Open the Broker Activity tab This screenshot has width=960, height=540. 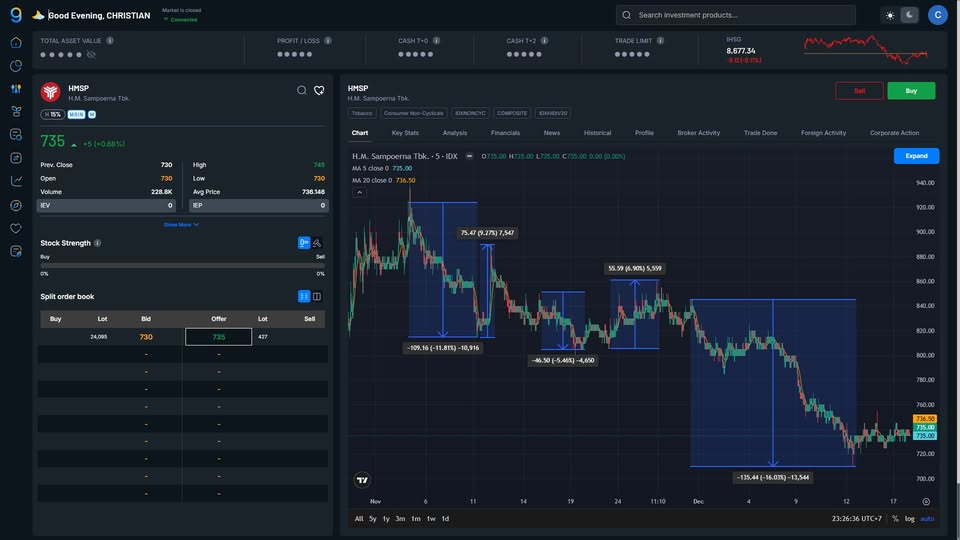(x=698, y=133)
